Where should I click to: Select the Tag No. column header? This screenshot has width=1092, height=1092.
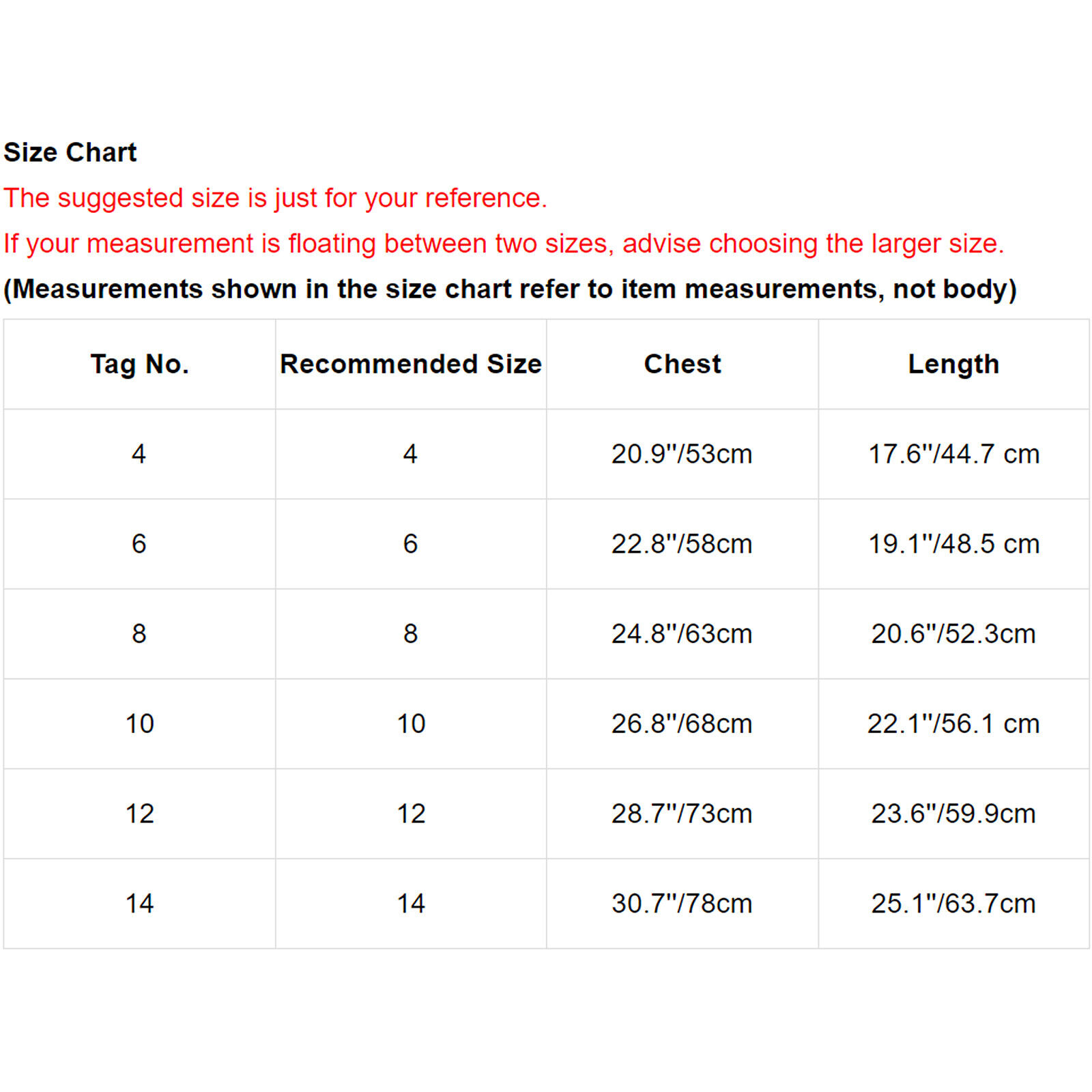click(x=140, y=364)
